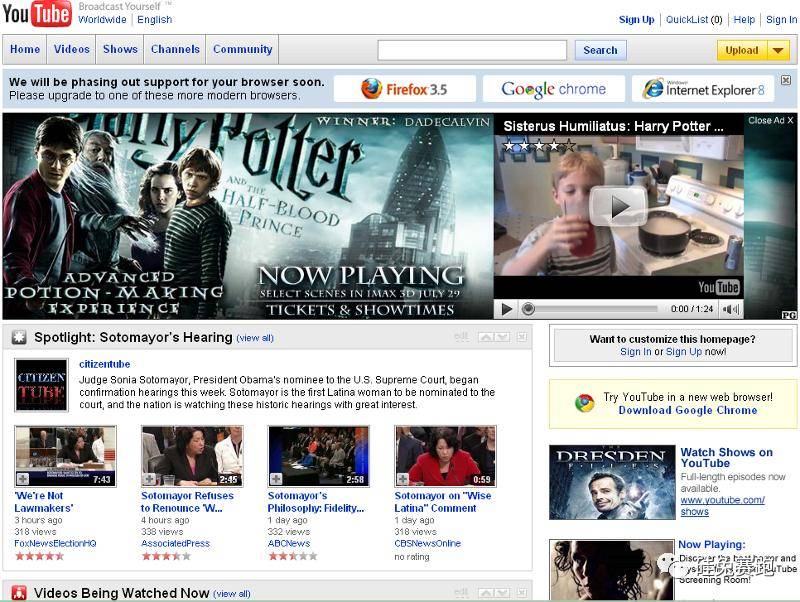Add Sotomayor's Philosophy video to QuickList
Screen dimensions: 800x602
(x=276, y=479)
